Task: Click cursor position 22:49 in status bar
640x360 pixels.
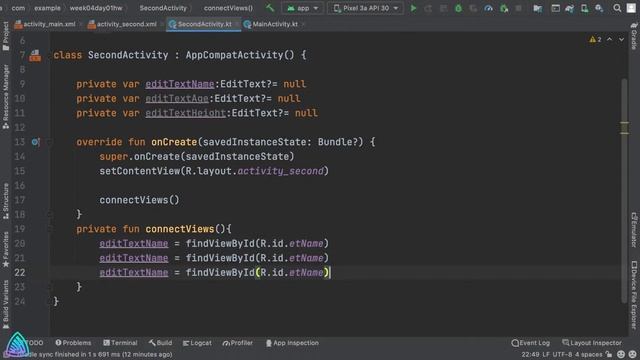Action: tap(530, 354)
